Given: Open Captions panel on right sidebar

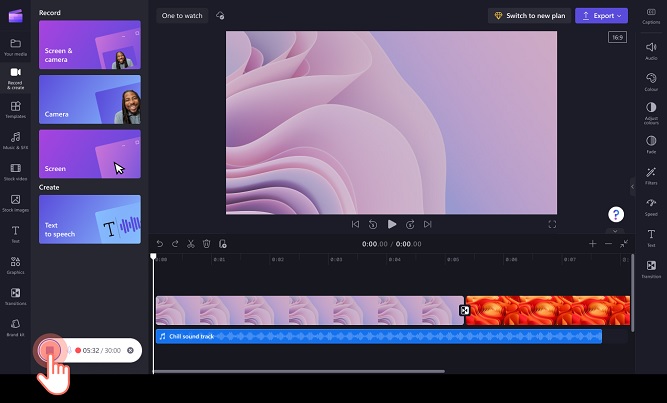Looking at the screenshot, I should pyautogui.click(x=651, y=14).
